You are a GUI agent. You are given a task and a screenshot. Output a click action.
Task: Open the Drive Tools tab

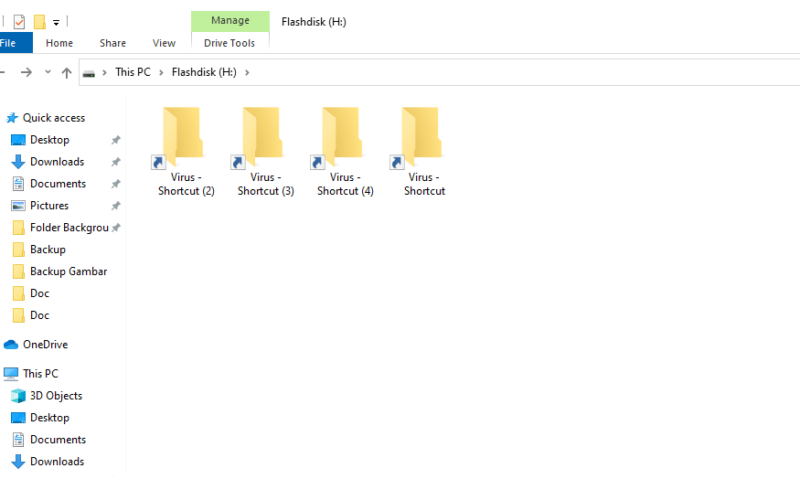coord(230,43)
